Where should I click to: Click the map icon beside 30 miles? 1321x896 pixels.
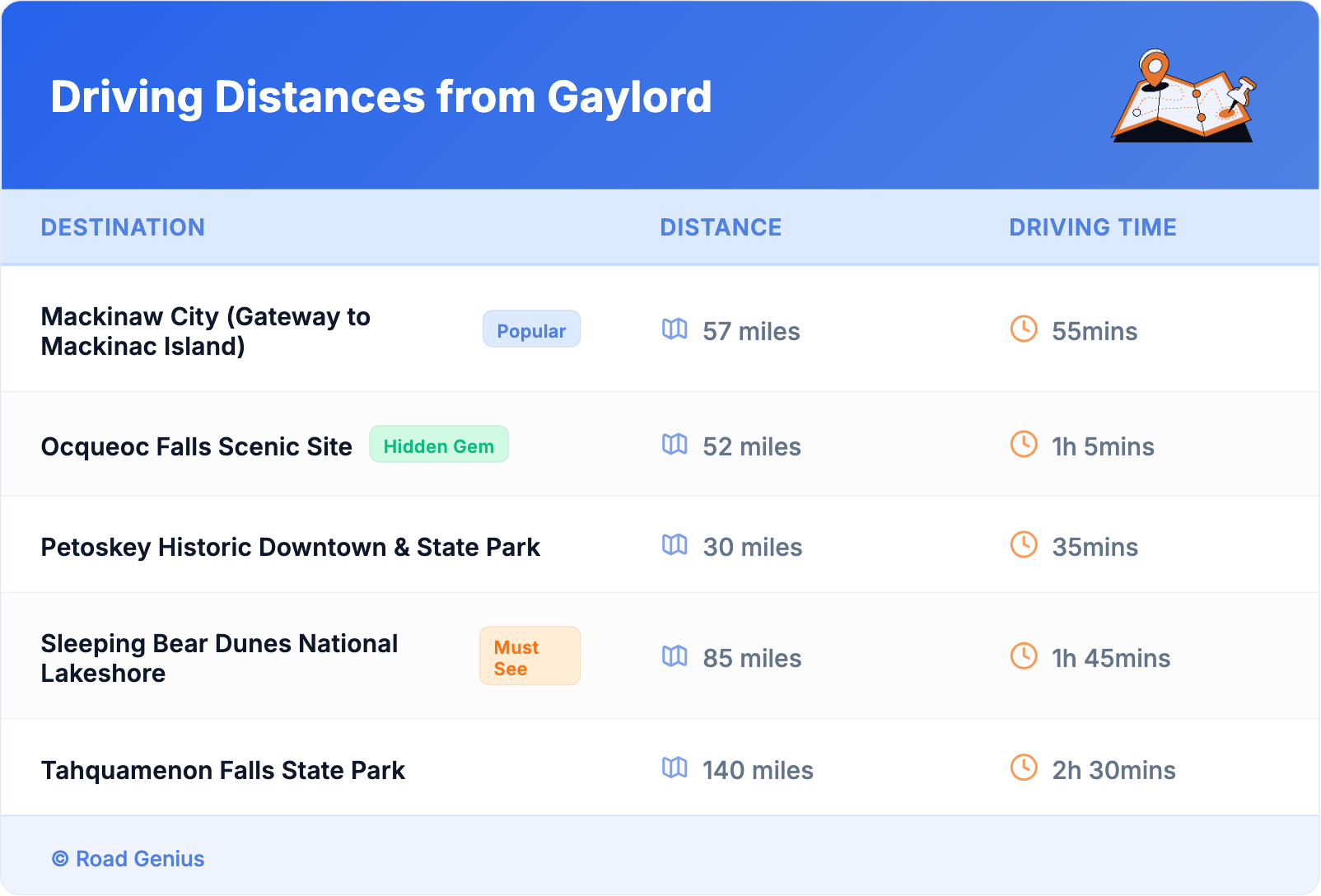(x=675, y=545)
